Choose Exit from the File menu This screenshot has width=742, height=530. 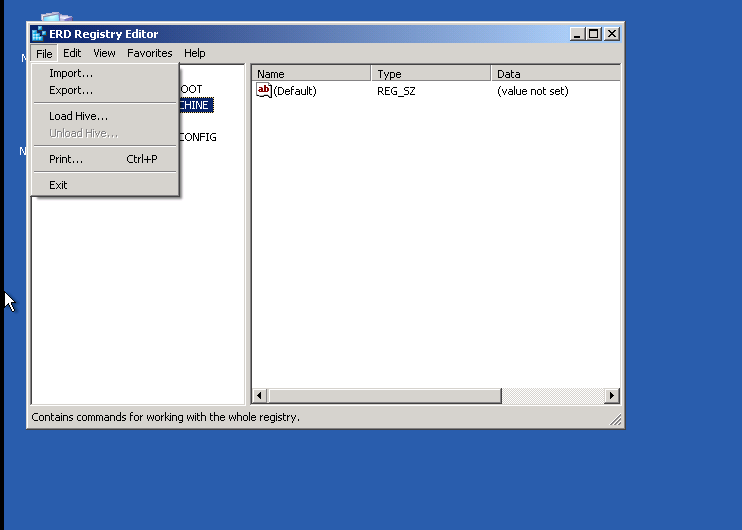(105, 186)
